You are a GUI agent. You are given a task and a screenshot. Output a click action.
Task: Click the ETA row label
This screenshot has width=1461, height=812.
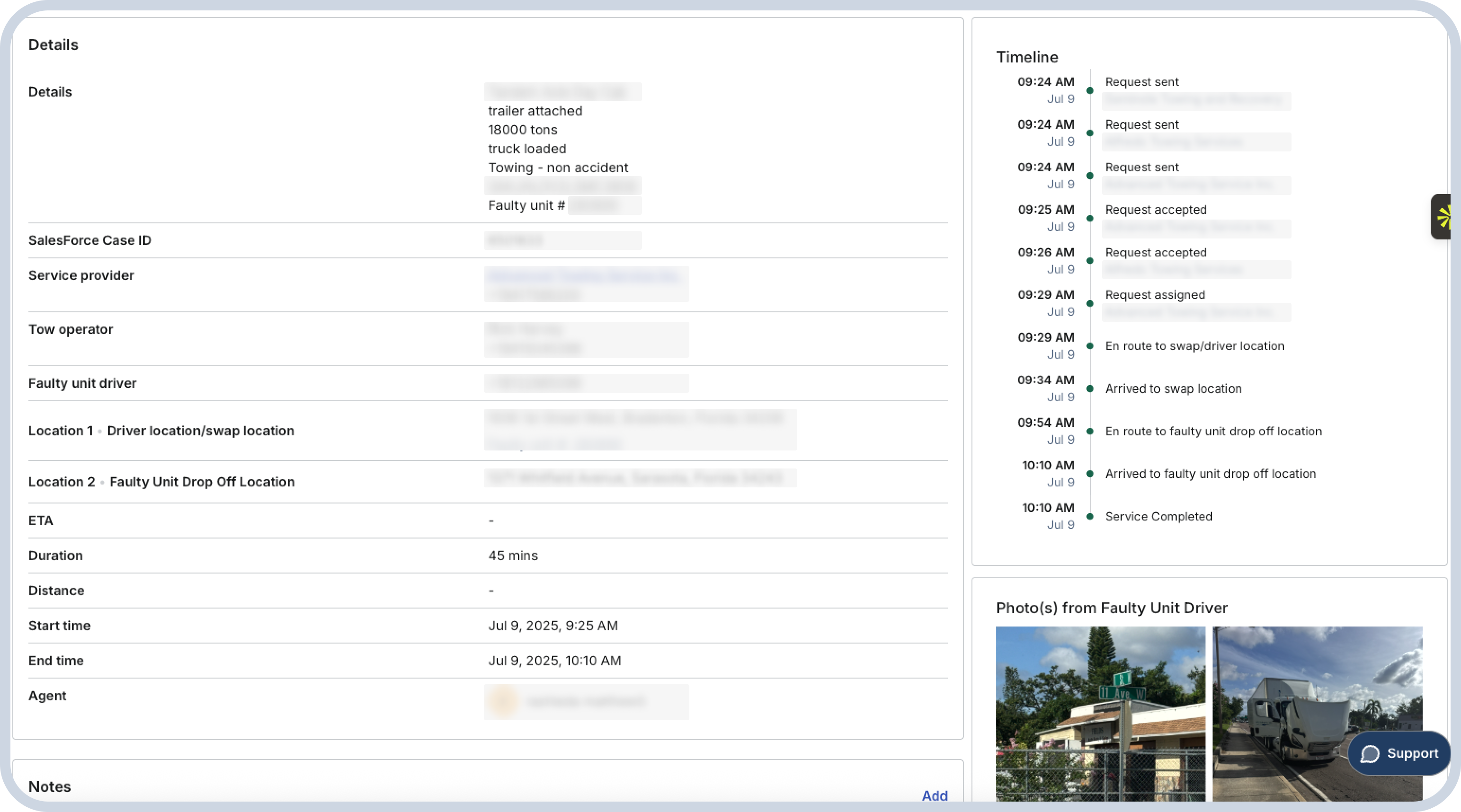click(x=41, y=521)
